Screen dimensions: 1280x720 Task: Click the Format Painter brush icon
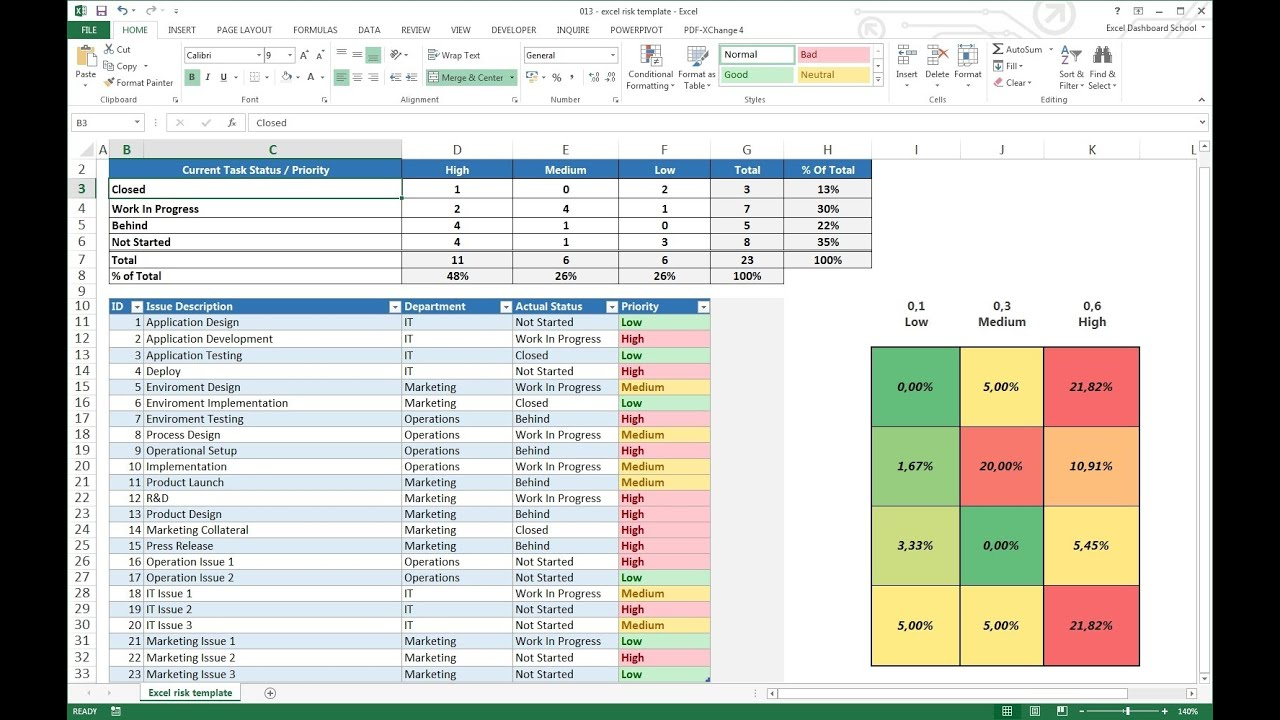pyautogui.click(x=110, y=83)
